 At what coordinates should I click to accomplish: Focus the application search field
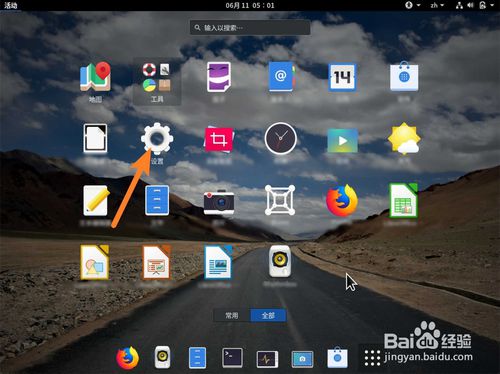click(x=250, y=27)
